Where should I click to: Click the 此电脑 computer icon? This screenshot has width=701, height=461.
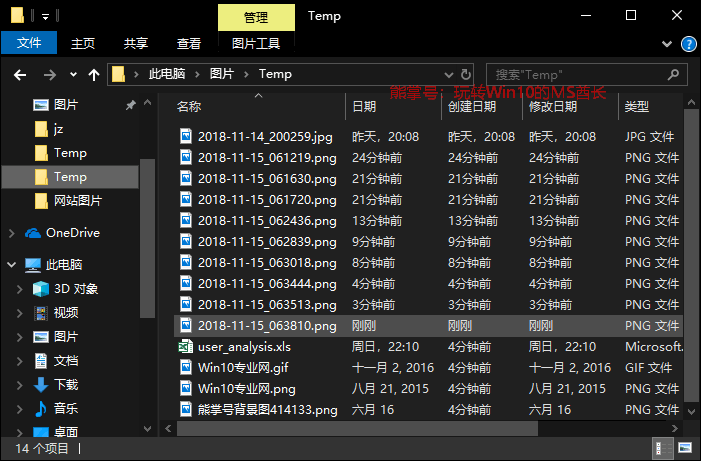[x=33, y=265]
